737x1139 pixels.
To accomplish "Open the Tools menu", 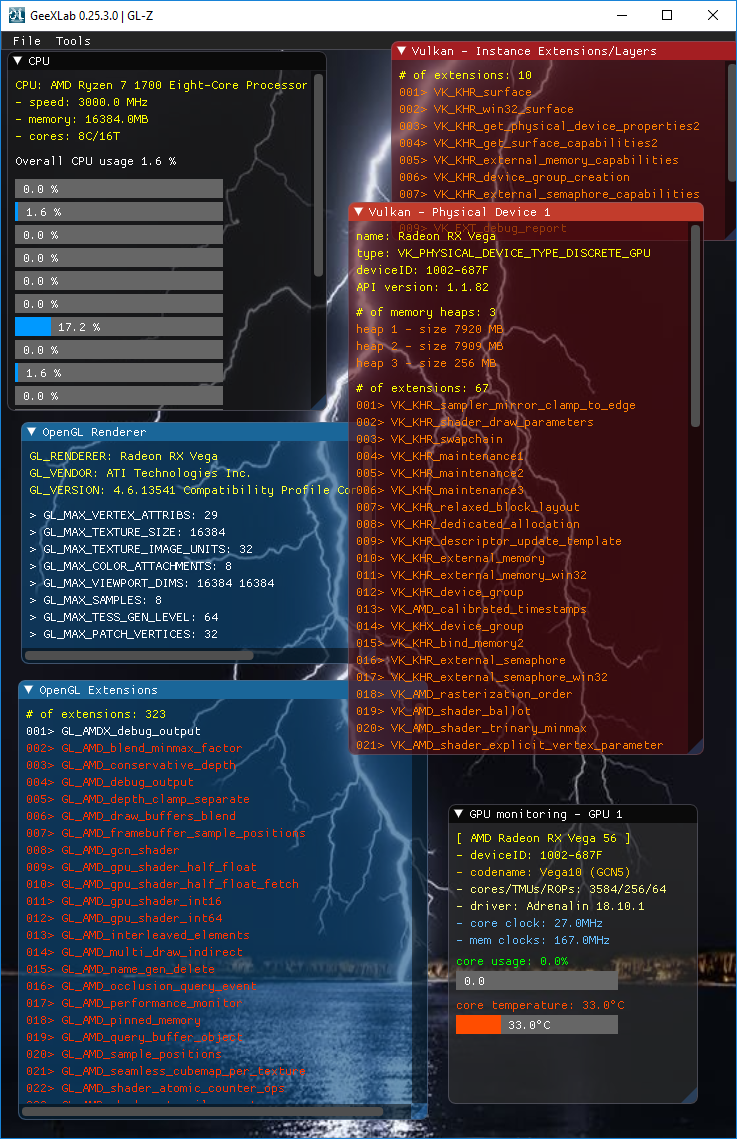I will (73, 41).
